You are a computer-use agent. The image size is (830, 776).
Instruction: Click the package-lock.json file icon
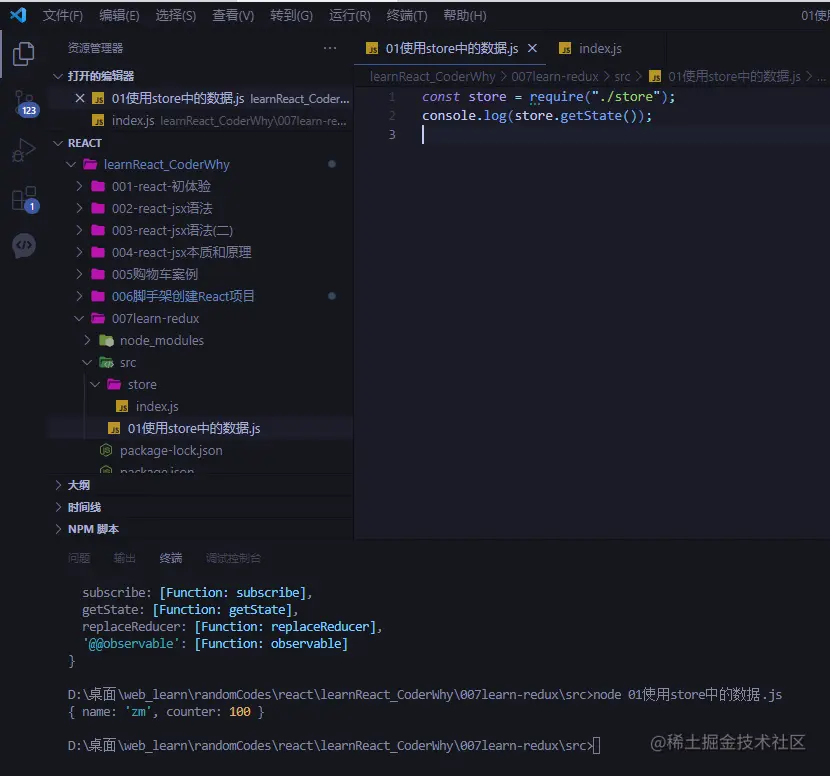pyautogui.click(x=106, y=450)
